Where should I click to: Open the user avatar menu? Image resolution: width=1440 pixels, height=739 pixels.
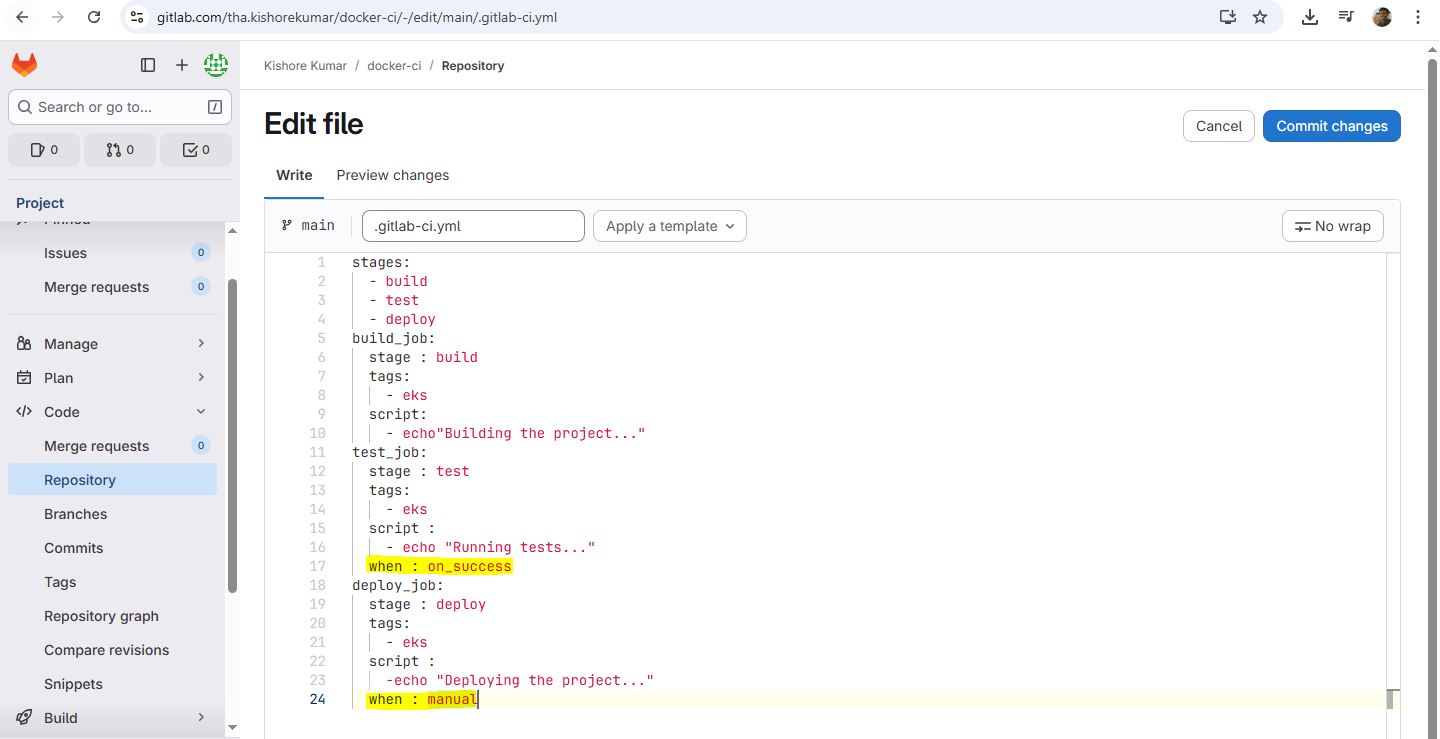[x=216, y=65]
